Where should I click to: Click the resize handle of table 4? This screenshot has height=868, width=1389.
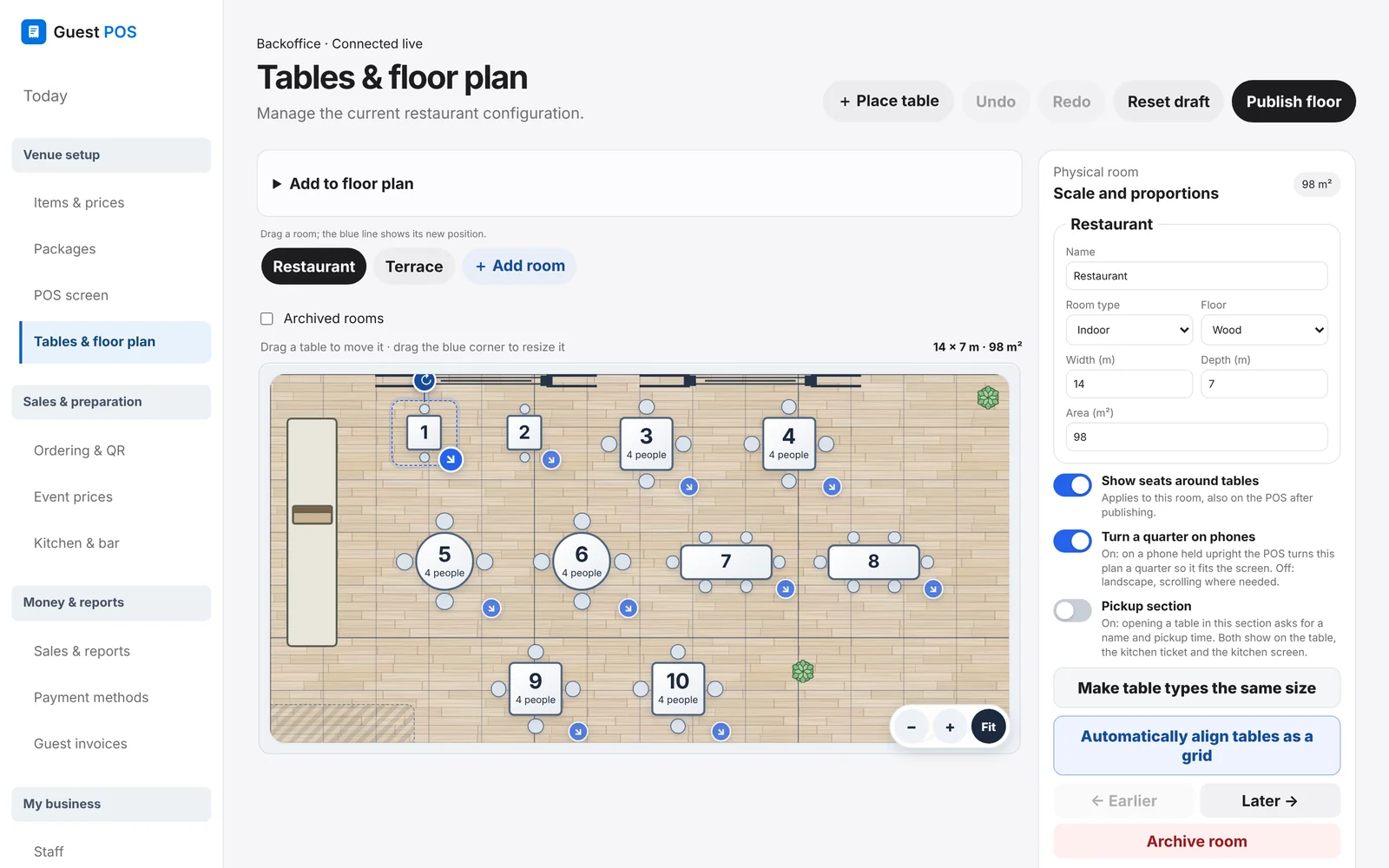[x=832, y=487]
